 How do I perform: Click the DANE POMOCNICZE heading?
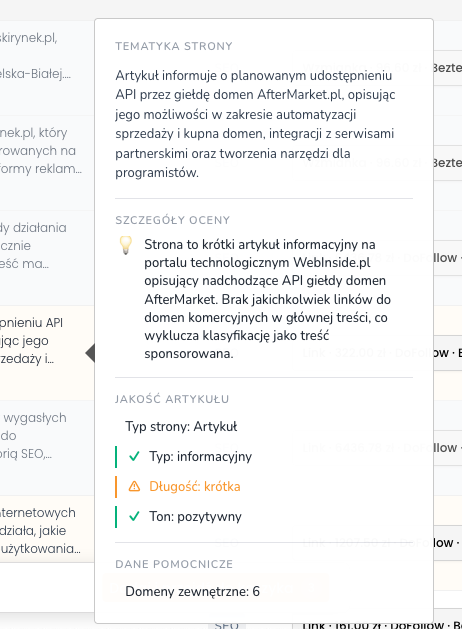point(174,564)
